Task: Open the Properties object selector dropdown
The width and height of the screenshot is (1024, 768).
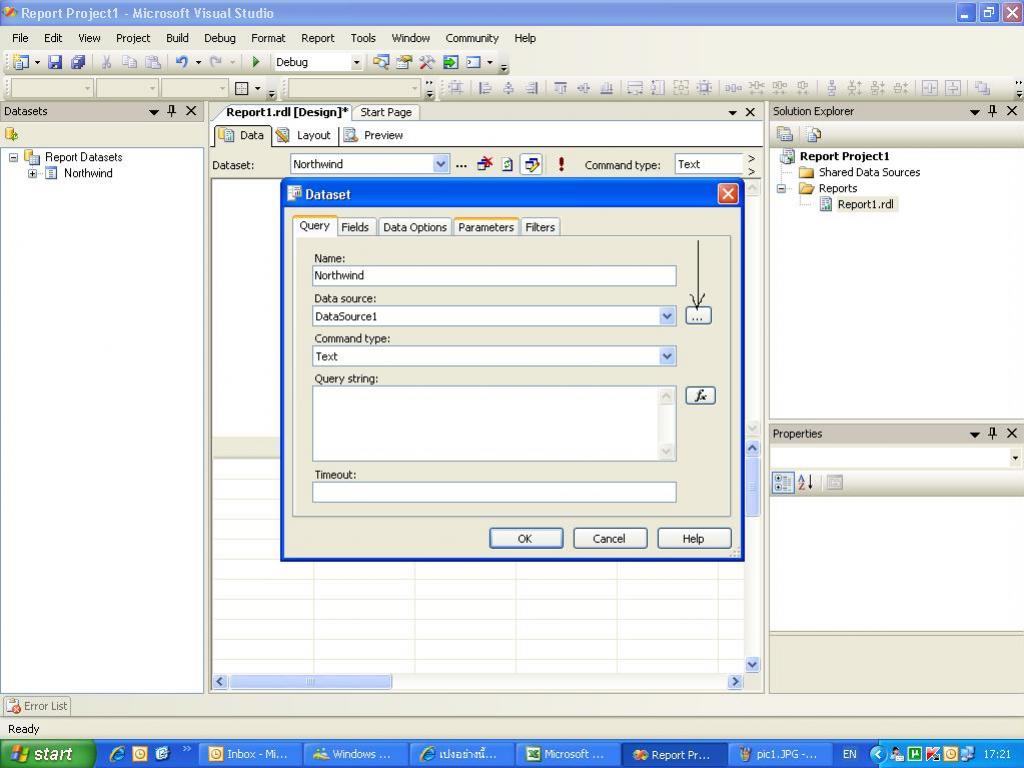Action: [x=1015, y=458]
